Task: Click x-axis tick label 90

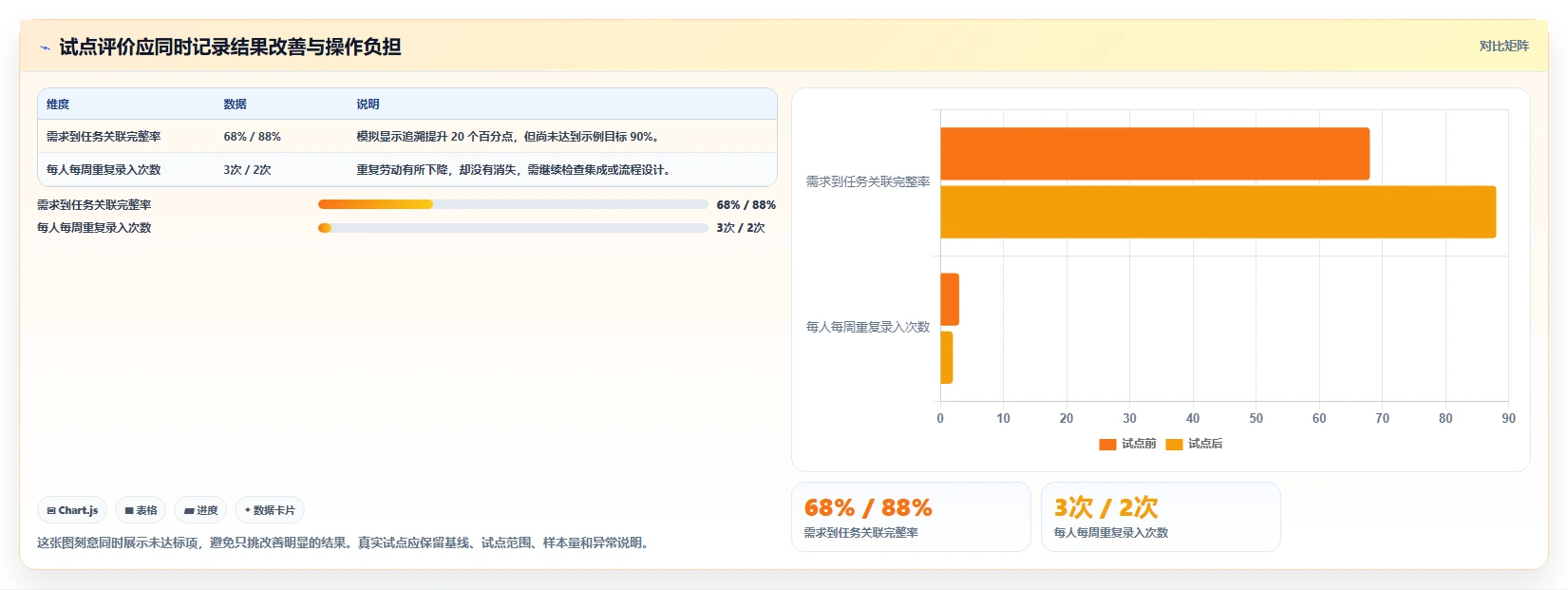Action: tap(1508, 418)
